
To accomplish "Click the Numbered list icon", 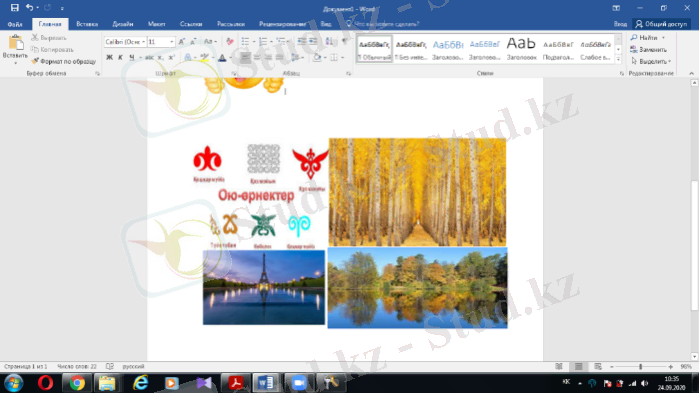I will coord(263,42).
